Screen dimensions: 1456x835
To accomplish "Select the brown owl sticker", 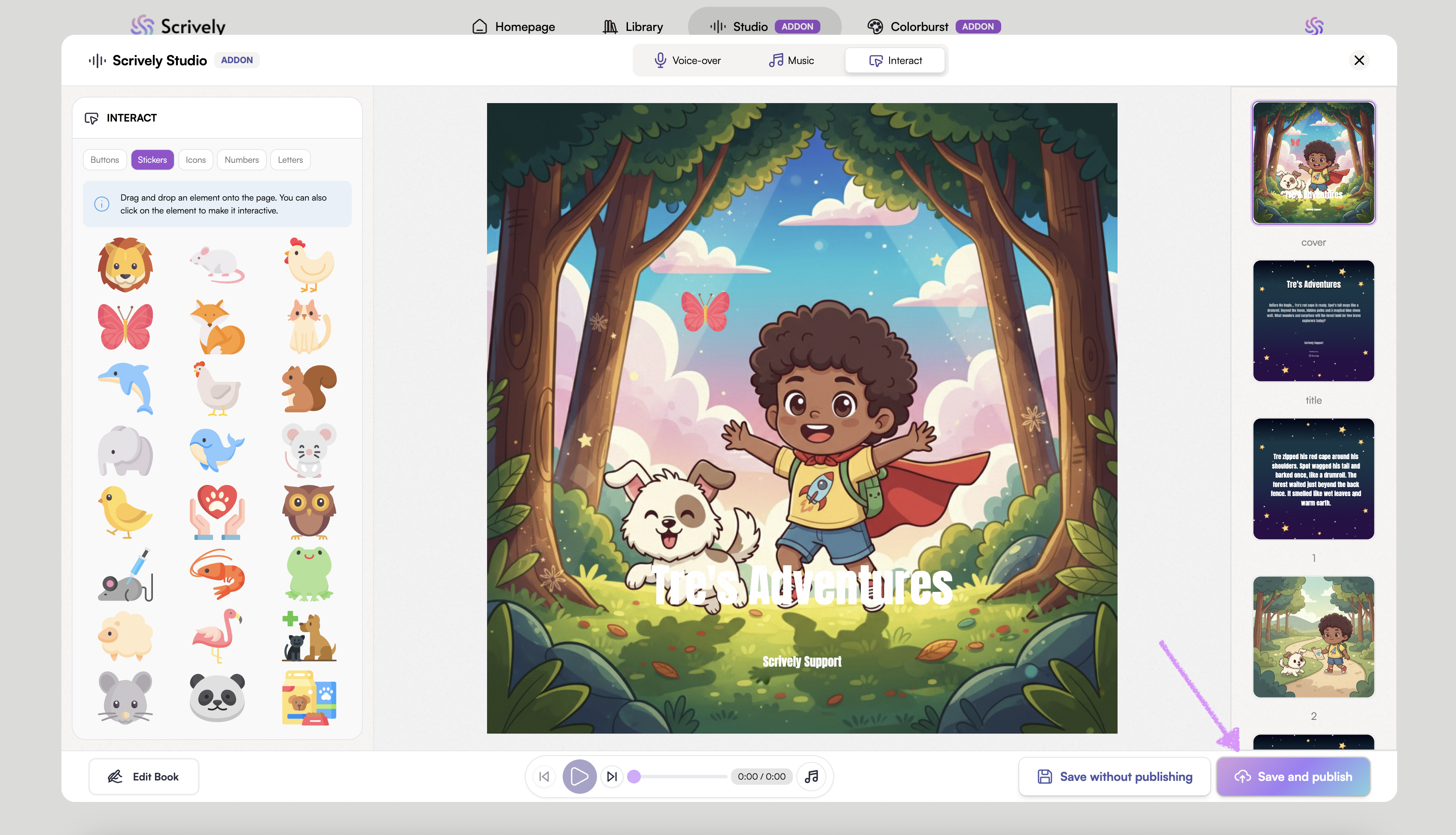I will tap(308, 512).
